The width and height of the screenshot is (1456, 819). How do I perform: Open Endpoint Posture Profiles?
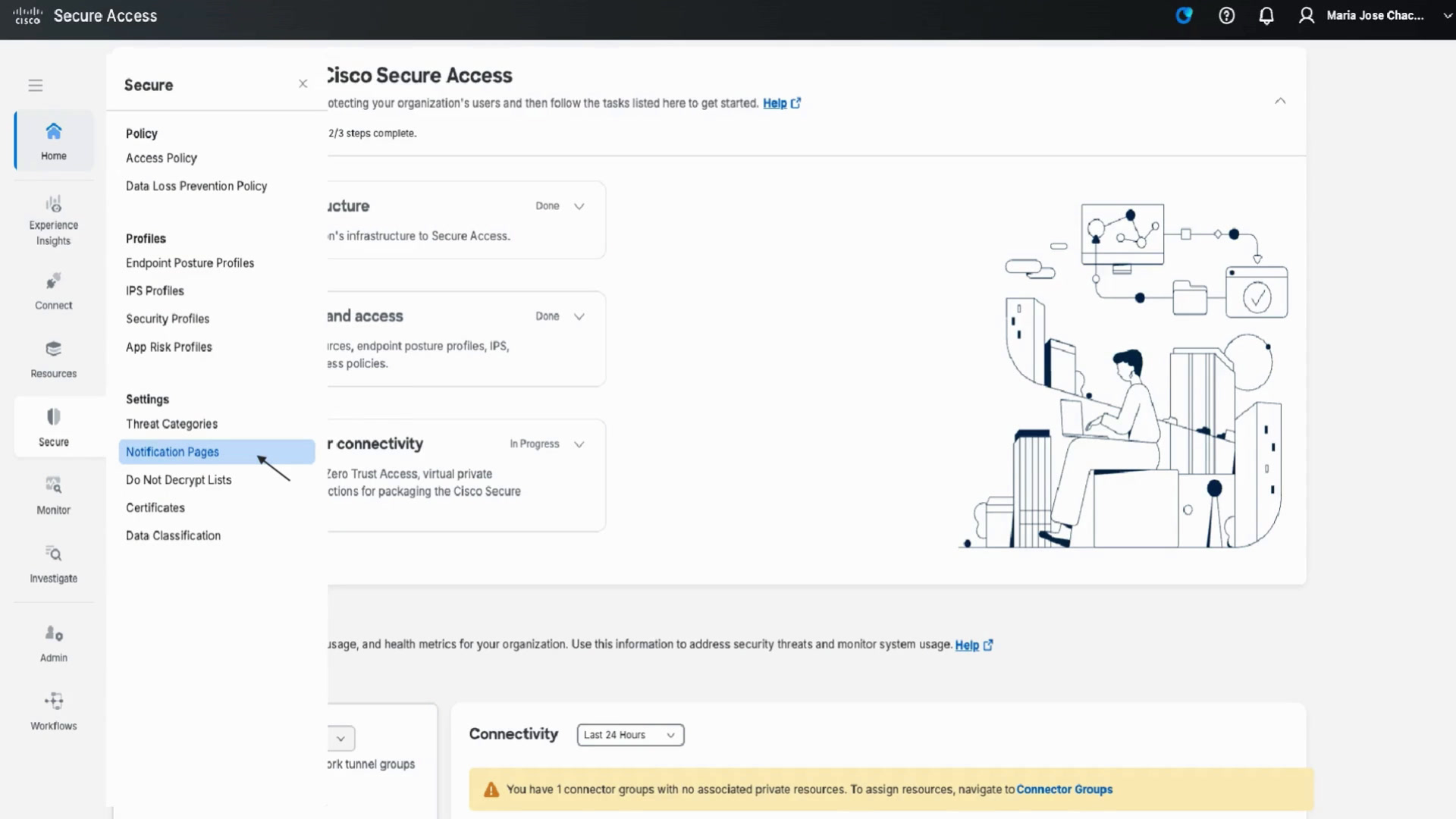coord(190,263)
